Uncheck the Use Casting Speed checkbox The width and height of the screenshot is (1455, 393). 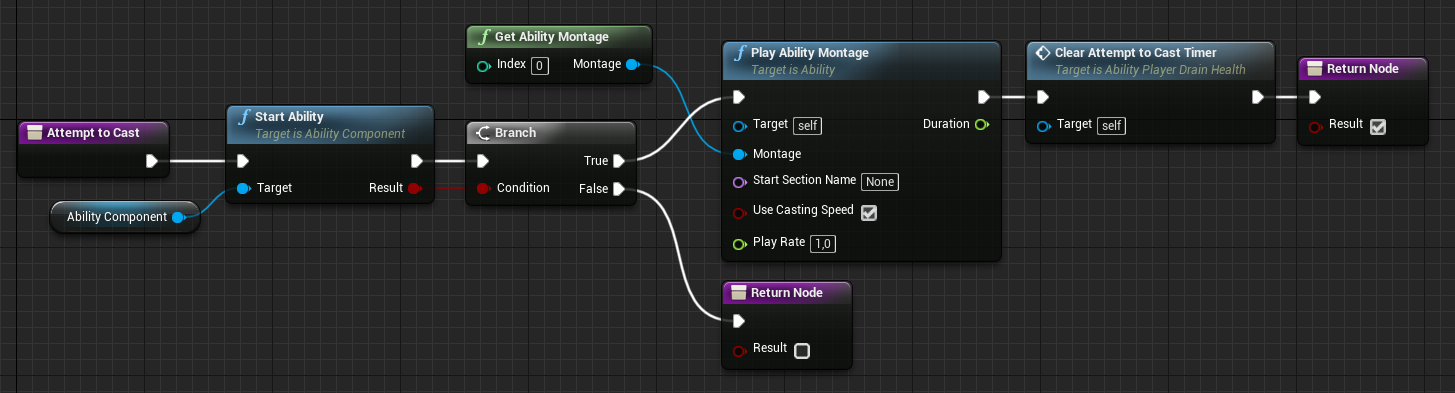click(869, 212)
